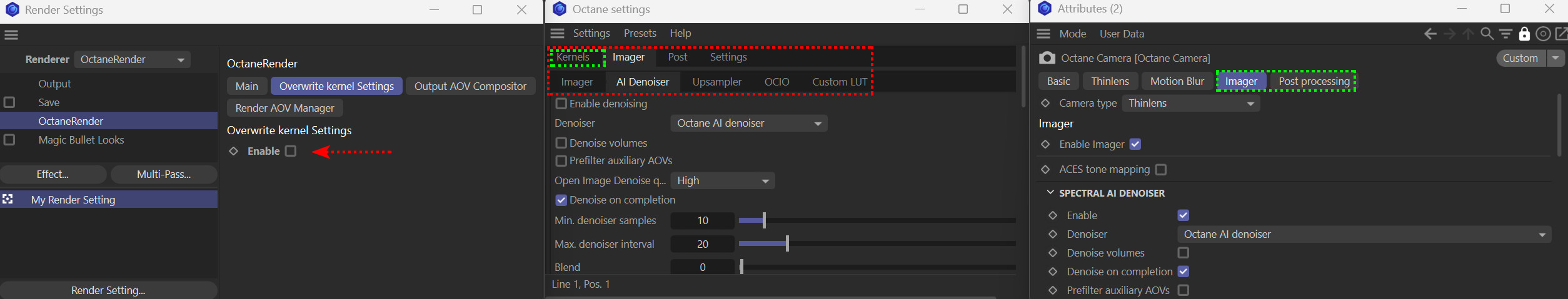
Task: Click the Min. denoiser samples value field
Action: pyautogui.click(x=702, y=221)
